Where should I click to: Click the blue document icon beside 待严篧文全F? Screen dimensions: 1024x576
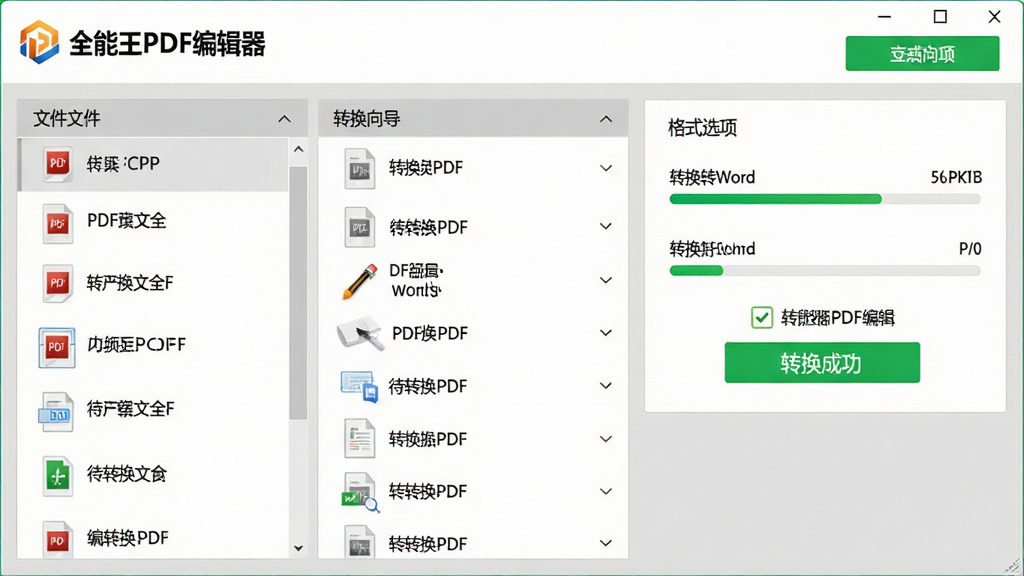click(56, 412)
